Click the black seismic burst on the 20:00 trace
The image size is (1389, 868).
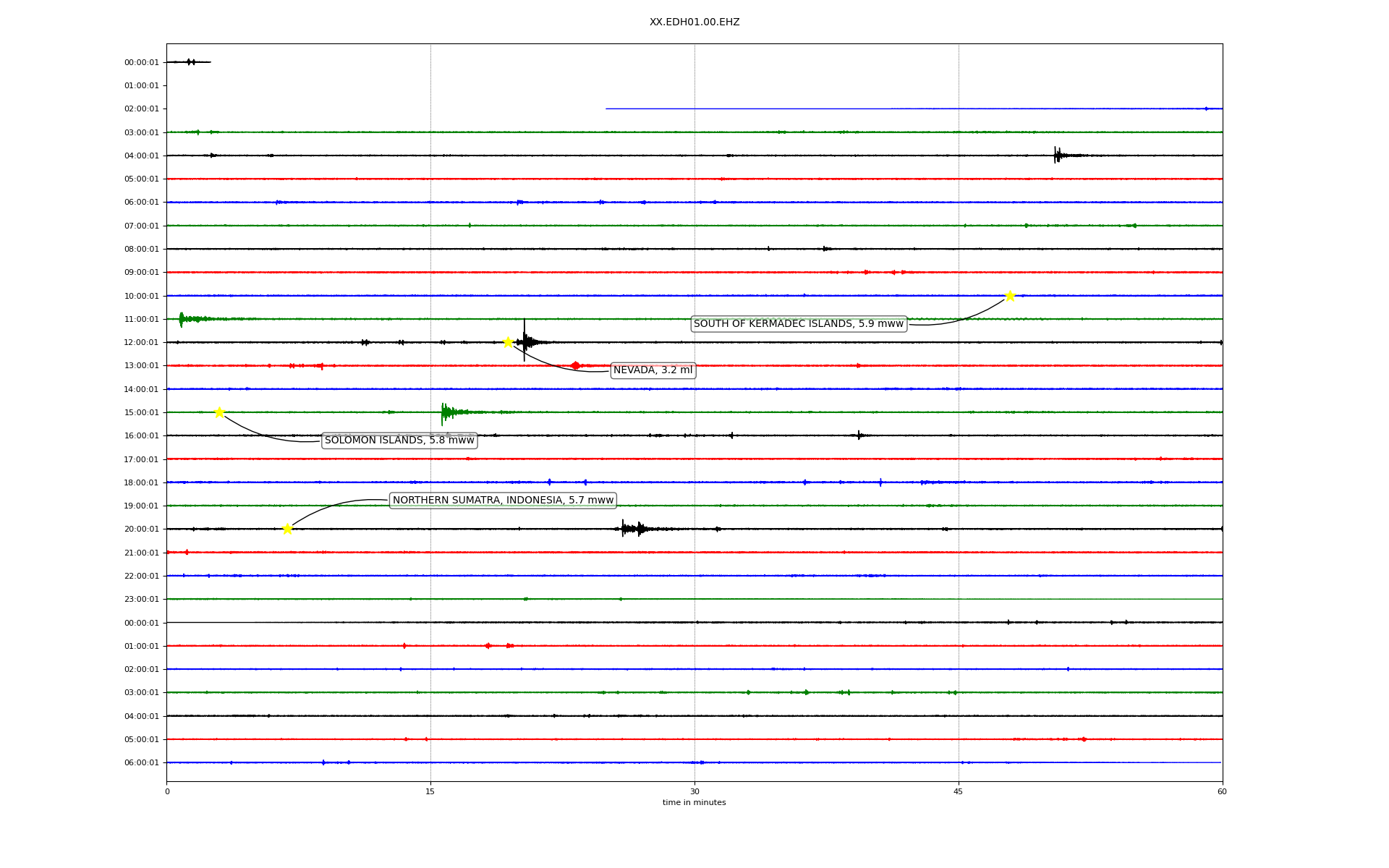pos(632,529)
